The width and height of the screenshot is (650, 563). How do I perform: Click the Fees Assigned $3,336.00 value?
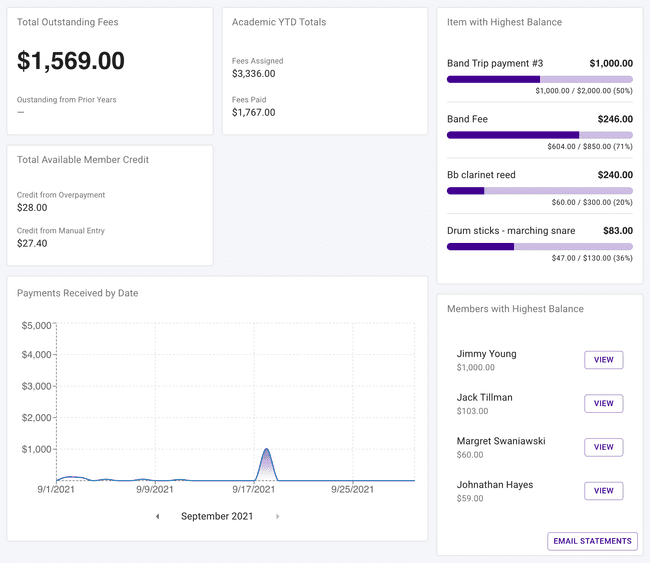pyautogui.click(x=253, y=74)
